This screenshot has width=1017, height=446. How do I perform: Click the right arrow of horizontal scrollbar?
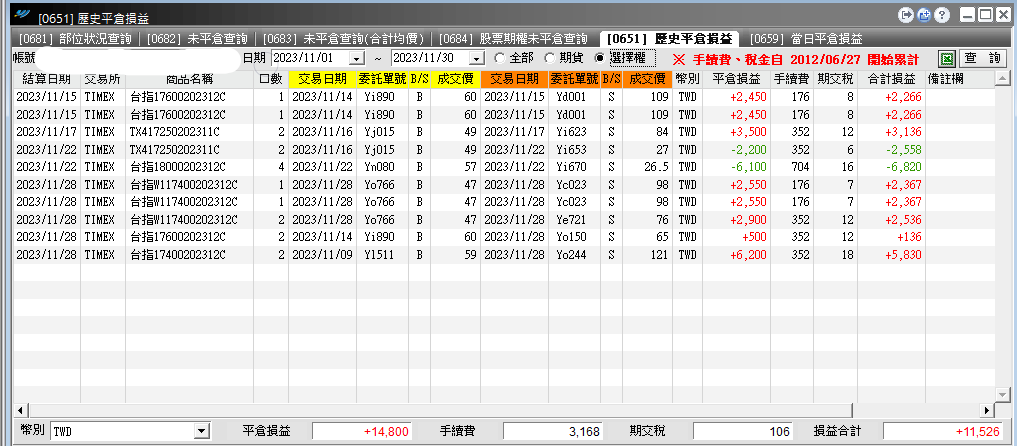click(x=988, y=410)
